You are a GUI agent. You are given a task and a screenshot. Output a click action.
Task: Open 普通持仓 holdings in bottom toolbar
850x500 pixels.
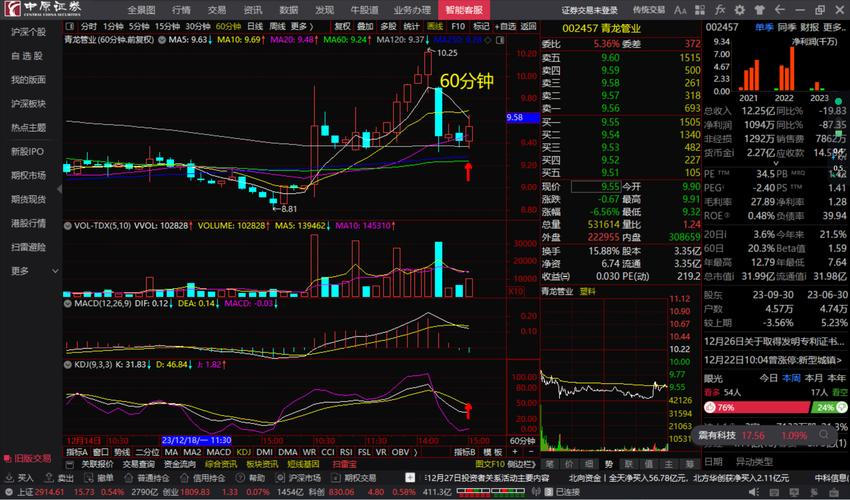(x=147, y=478)
